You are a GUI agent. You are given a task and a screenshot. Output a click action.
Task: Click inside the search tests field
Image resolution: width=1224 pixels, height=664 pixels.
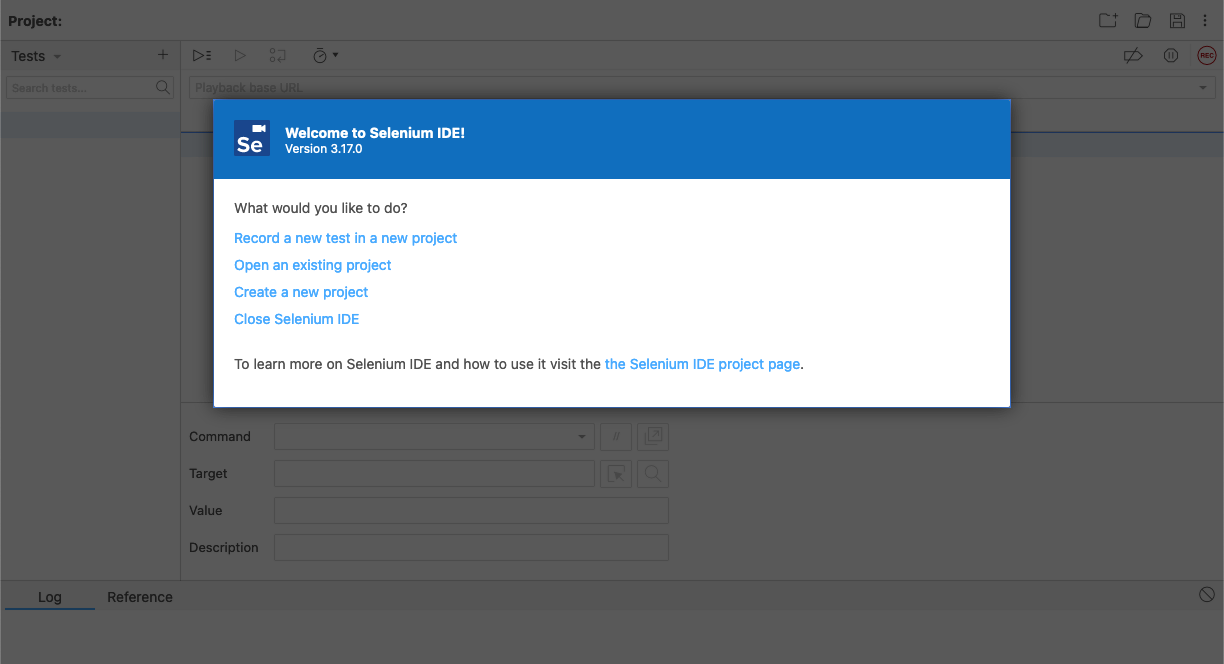[x=80, y=87]
